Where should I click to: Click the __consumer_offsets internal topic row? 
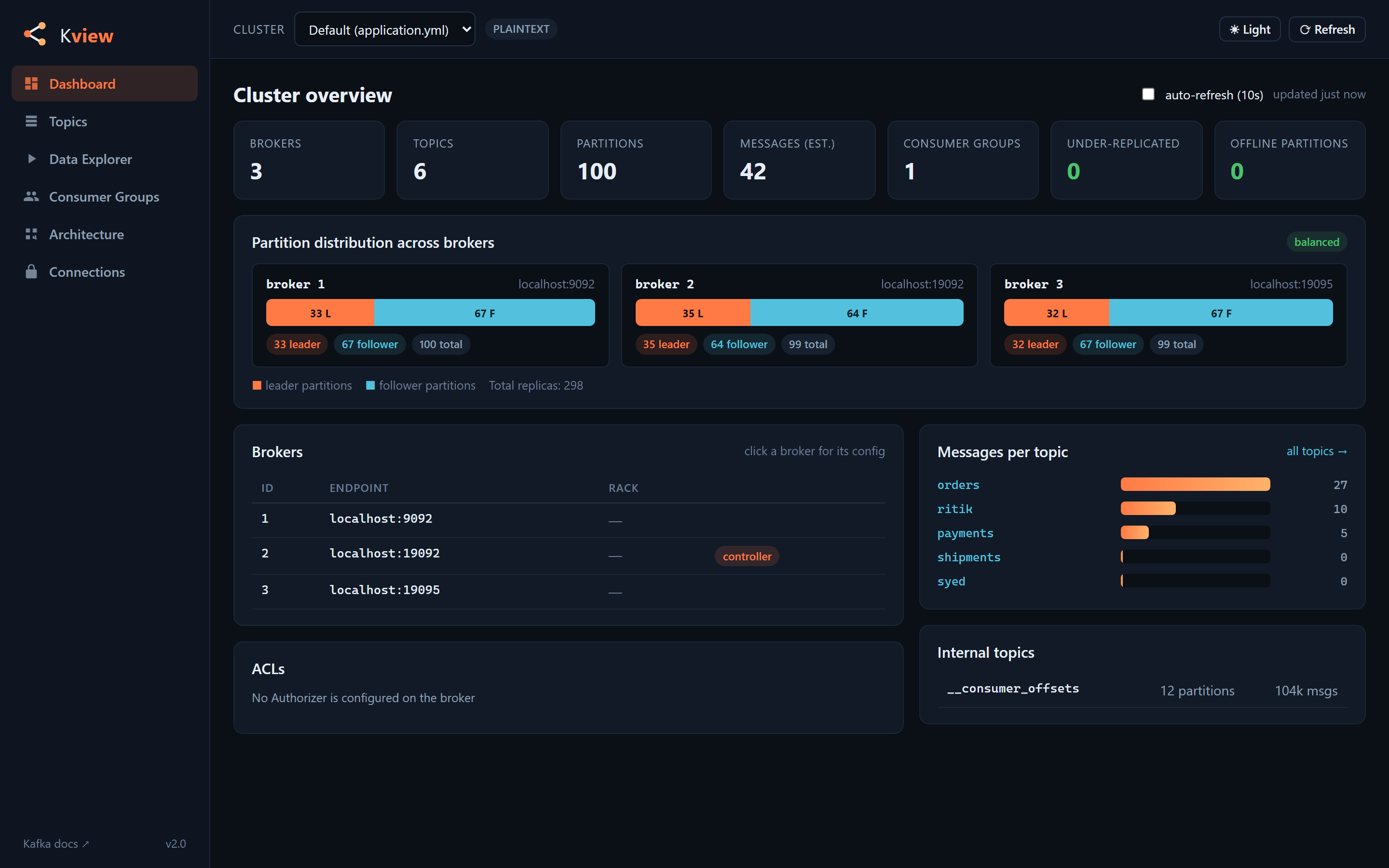point(1142,690)
